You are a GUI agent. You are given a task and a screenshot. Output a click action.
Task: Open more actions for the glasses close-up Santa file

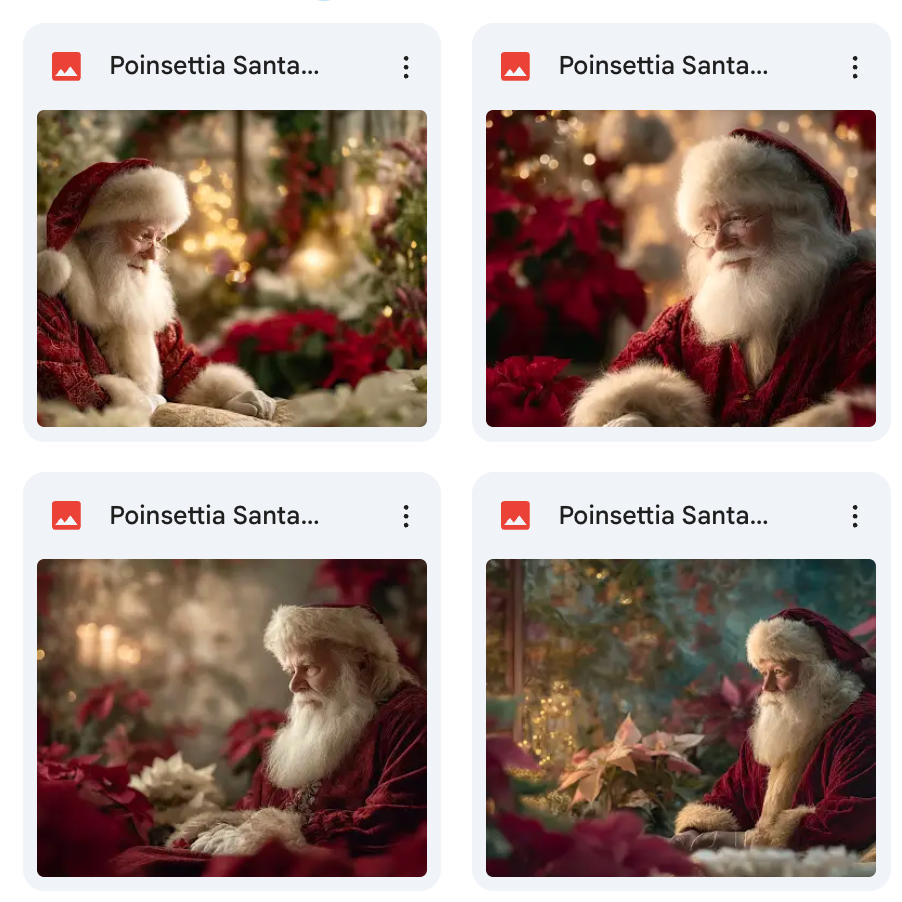coord(855,67)
